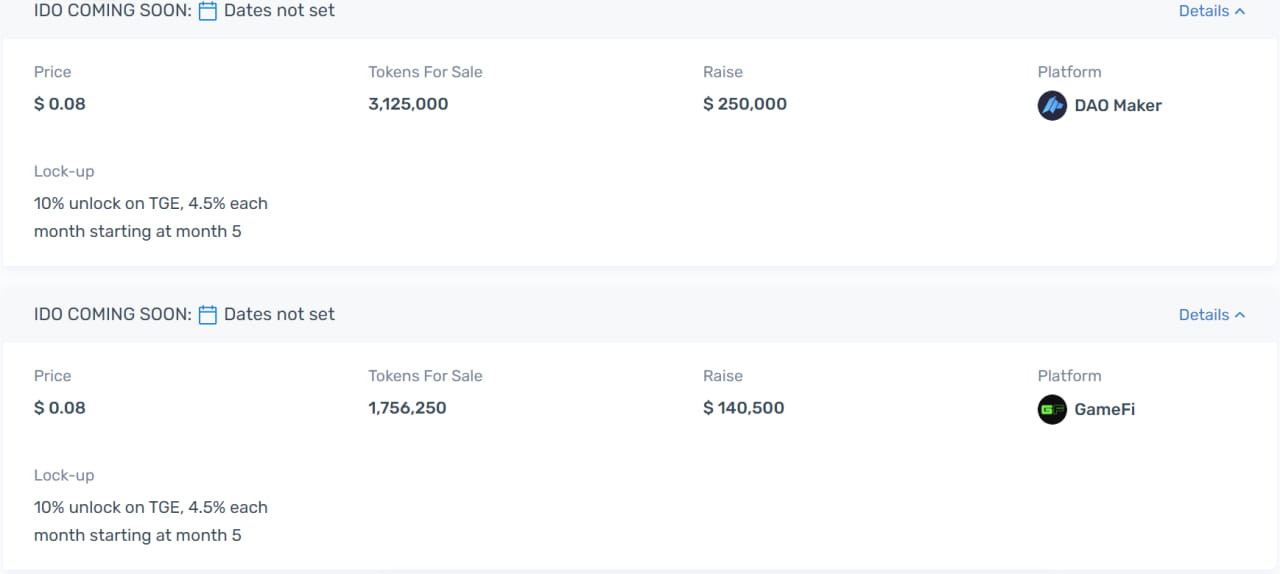This screenshot has width=1280, height=574.
Task: Click the $ 0.08 price in the GameFi card
Action: point(60,408)
